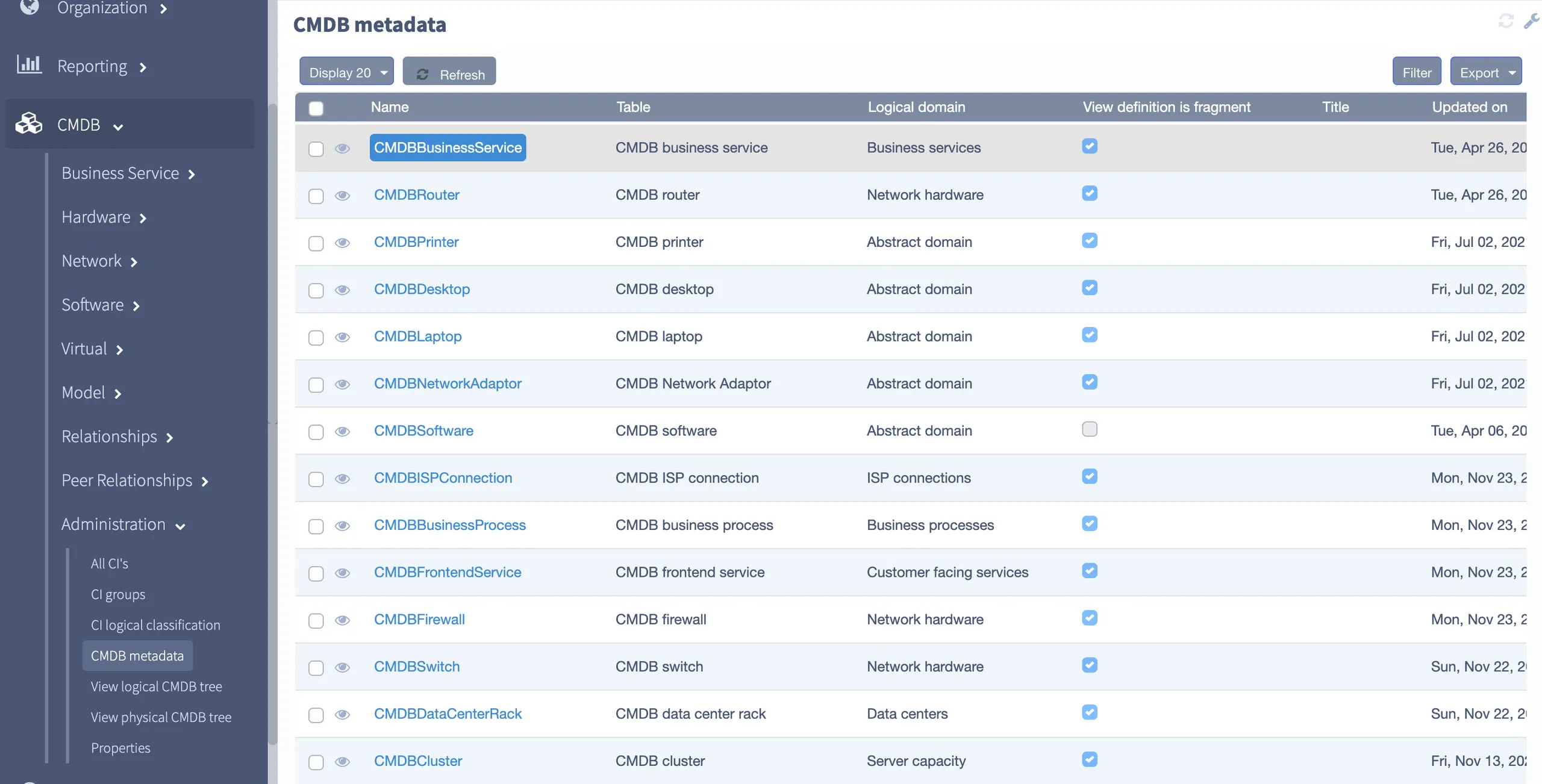Open the CMDBDataCenterRack link
1542x784 pixels.
448,714
